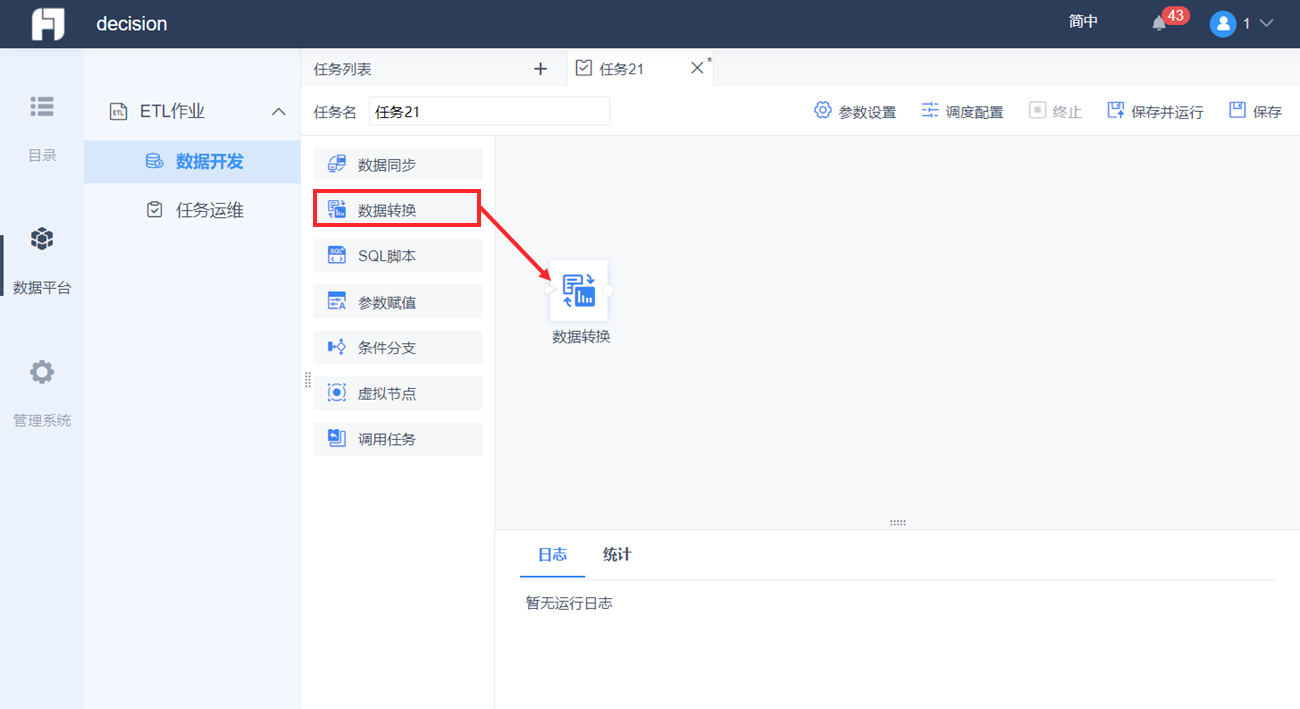Click the 暂无运行日志 text
This screenshot has width=1300, height=709.
pyautogui.click(x=569, y=603)
